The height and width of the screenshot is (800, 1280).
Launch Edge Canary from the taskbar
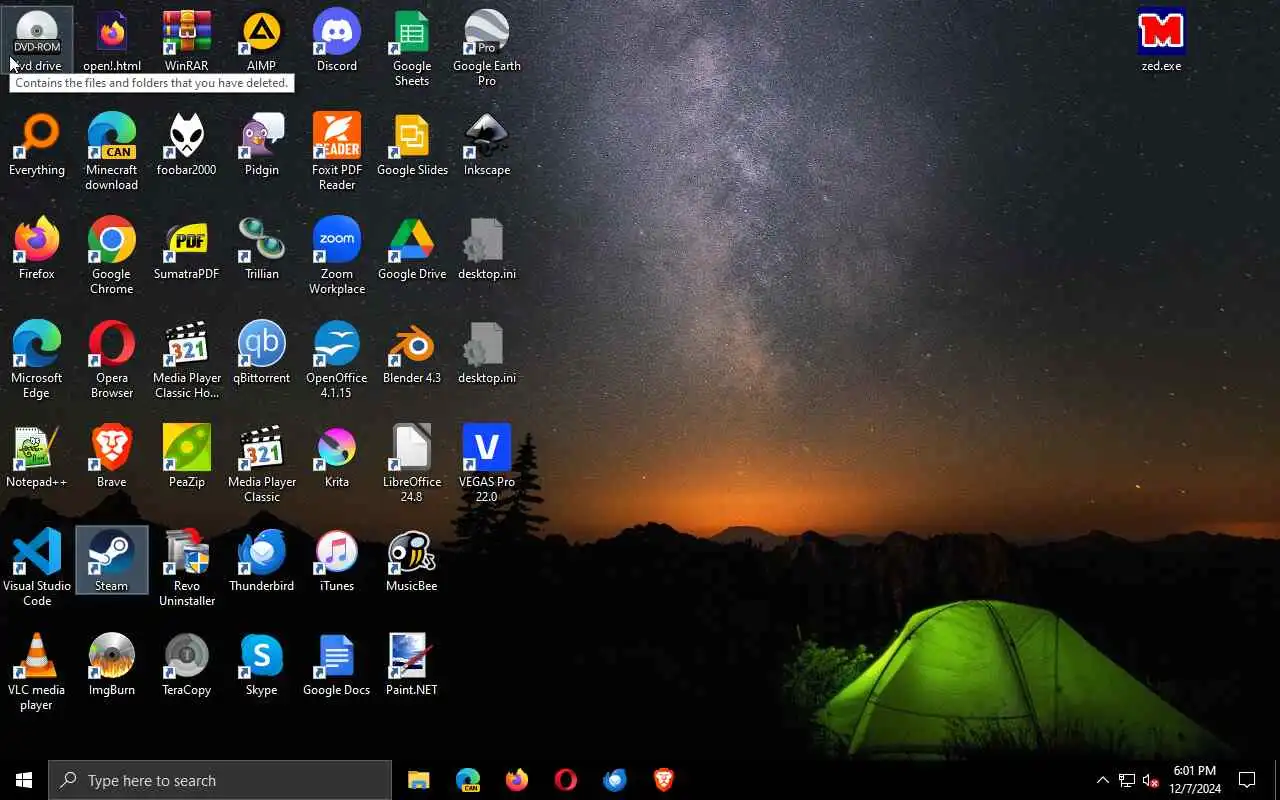coord(468,780)
